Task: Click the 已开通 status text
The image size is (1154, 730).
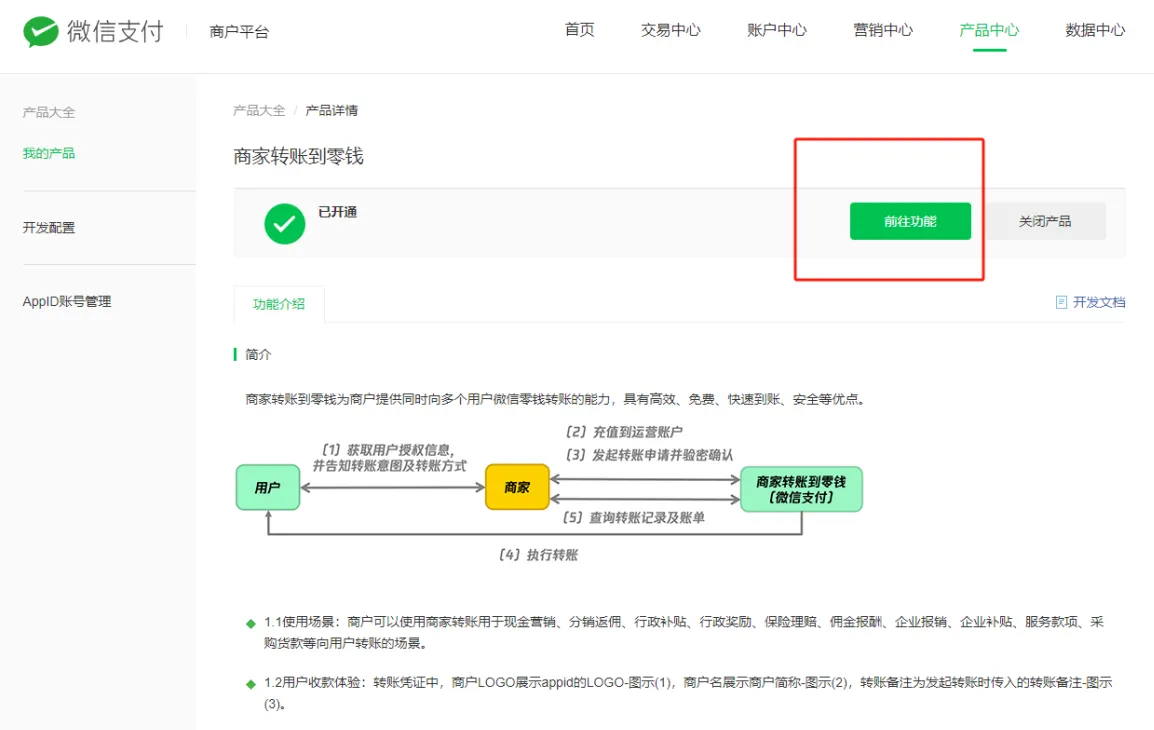Action: (338, 212)
